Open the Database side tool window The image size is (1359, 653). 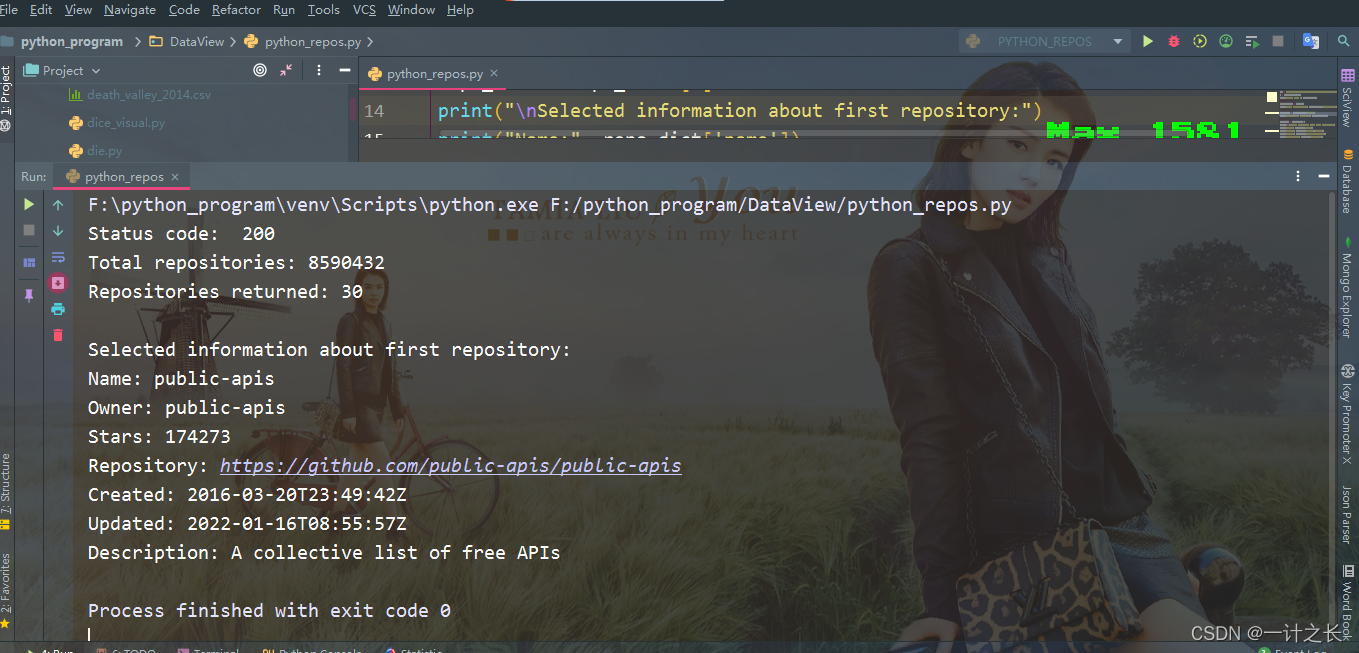(x=1347, y=180)
